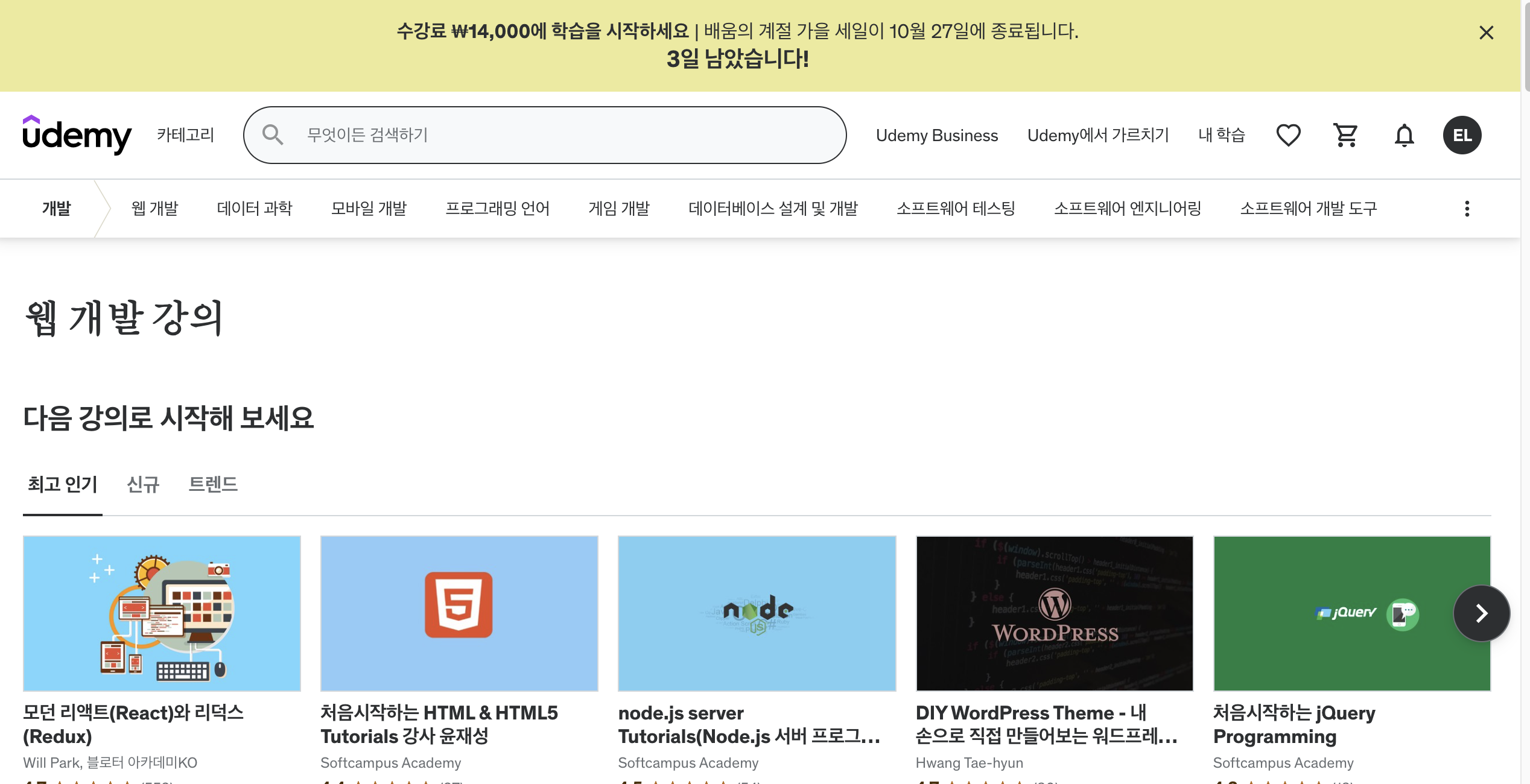Switch to the 신규 tab
Screen dimensions: 1530x784
(143, 484)
